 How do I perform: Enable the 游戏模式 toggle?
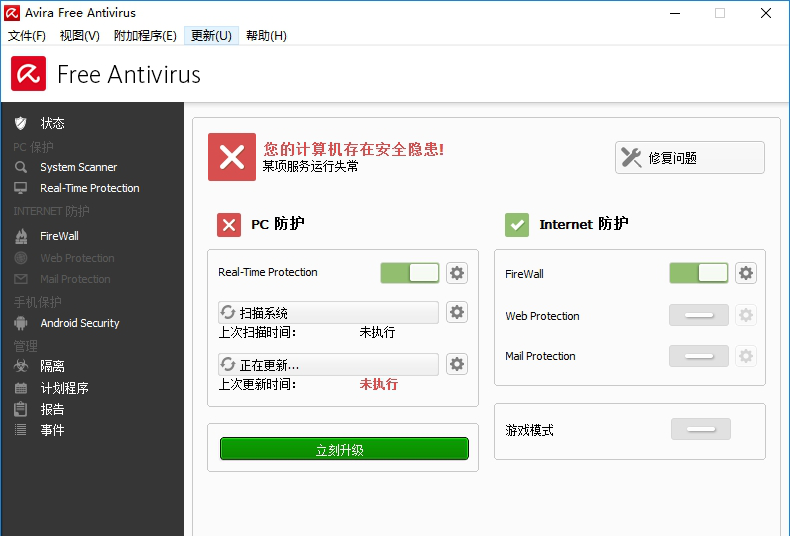click(700, 429)
